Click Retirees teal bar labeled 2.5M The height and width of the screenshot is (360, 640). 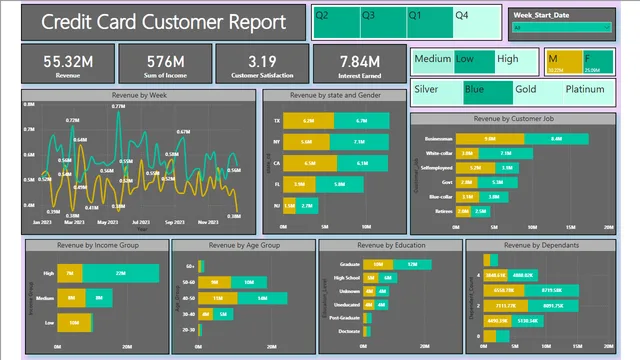480,211
